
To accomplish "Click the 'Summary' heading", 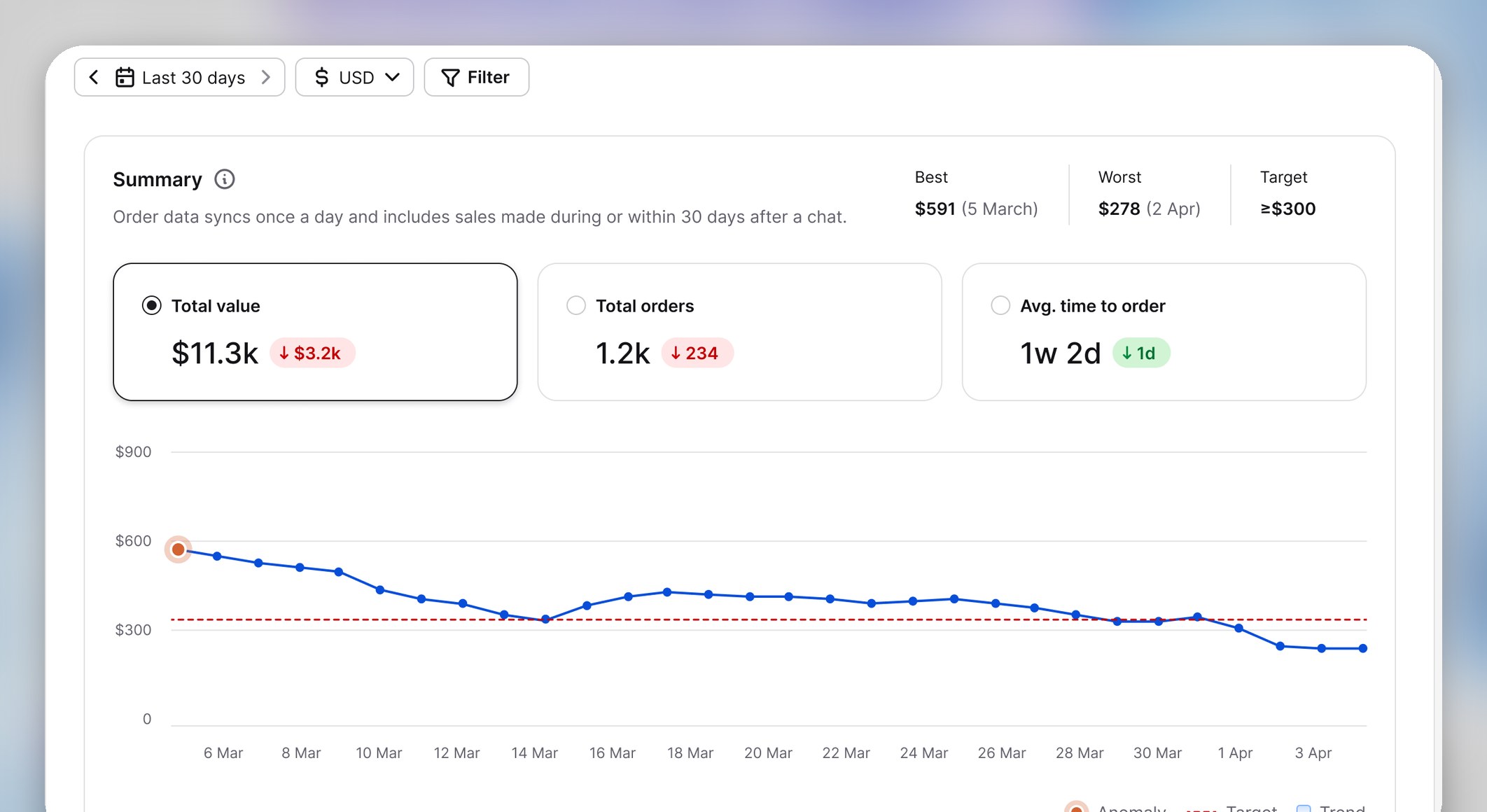I will (x=158, y=180).
